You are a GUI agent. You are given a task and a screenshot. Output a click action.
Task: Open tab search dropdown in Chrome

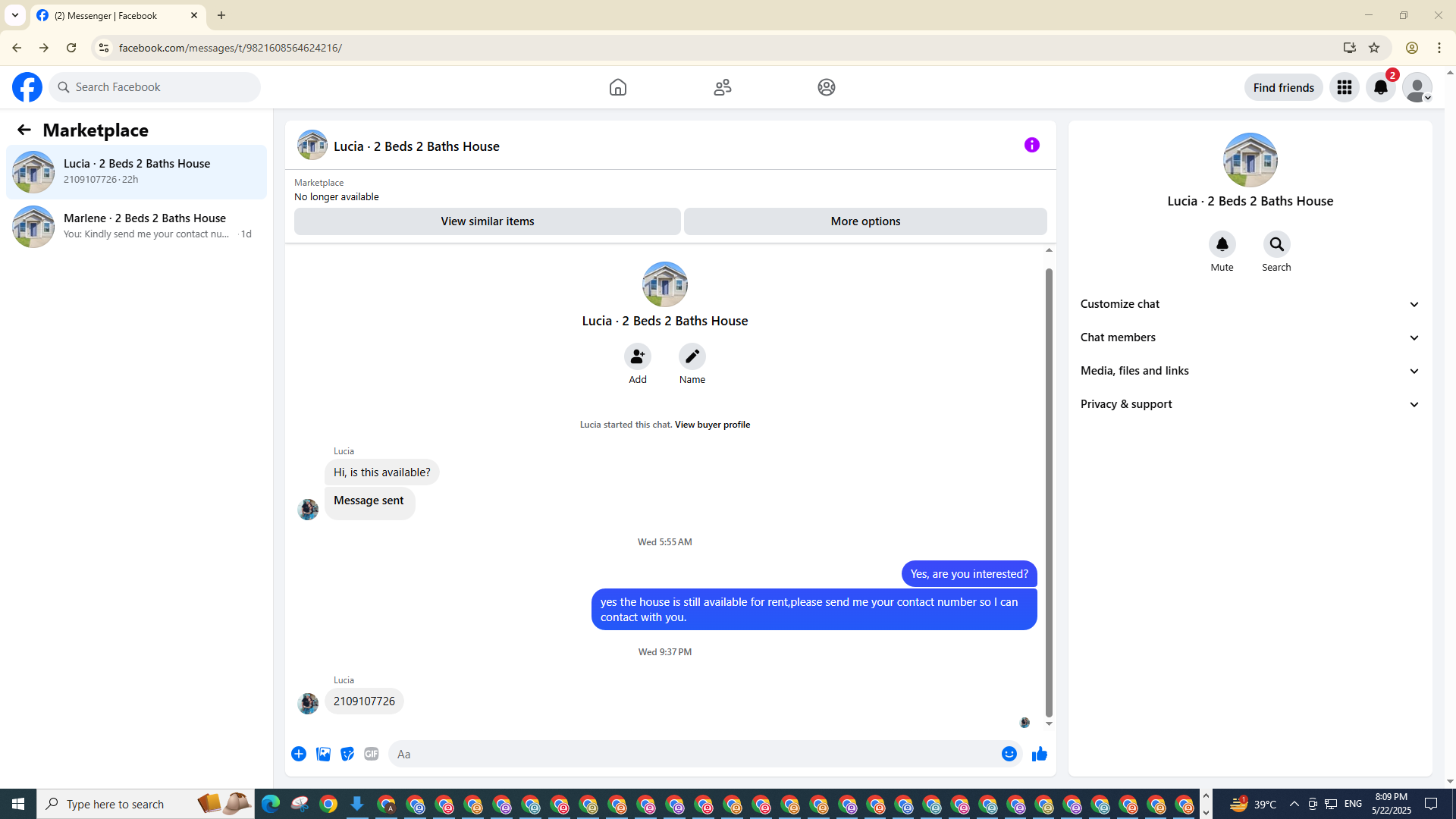tap(15, 15)
